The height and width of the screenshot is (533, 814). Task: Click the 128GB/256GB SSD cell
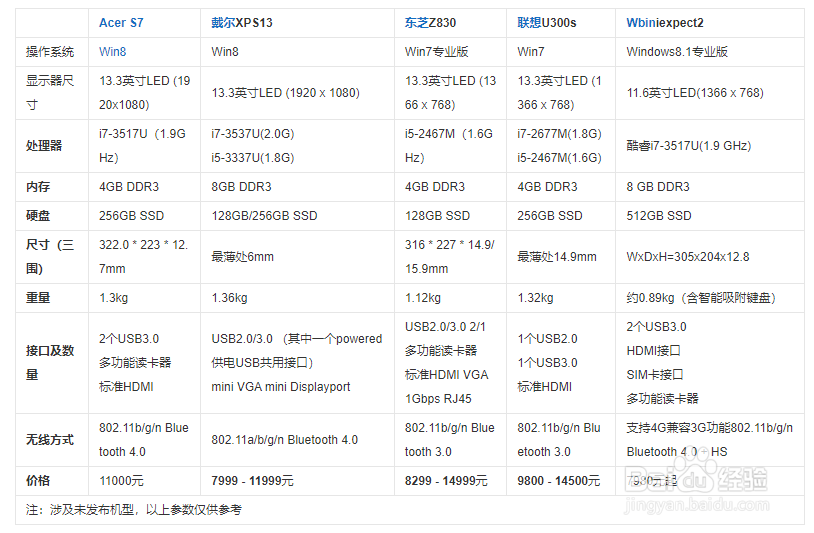264,216
